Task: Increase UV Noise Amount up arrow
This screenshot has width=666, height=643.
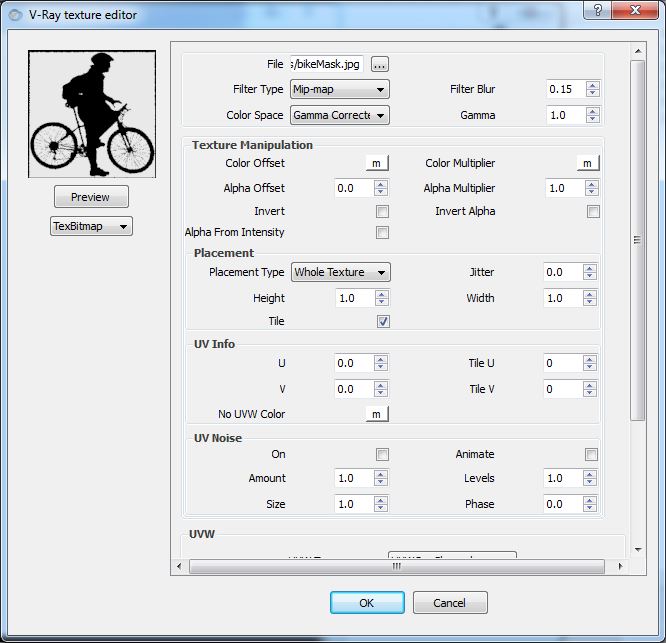Action: point(381,474)
